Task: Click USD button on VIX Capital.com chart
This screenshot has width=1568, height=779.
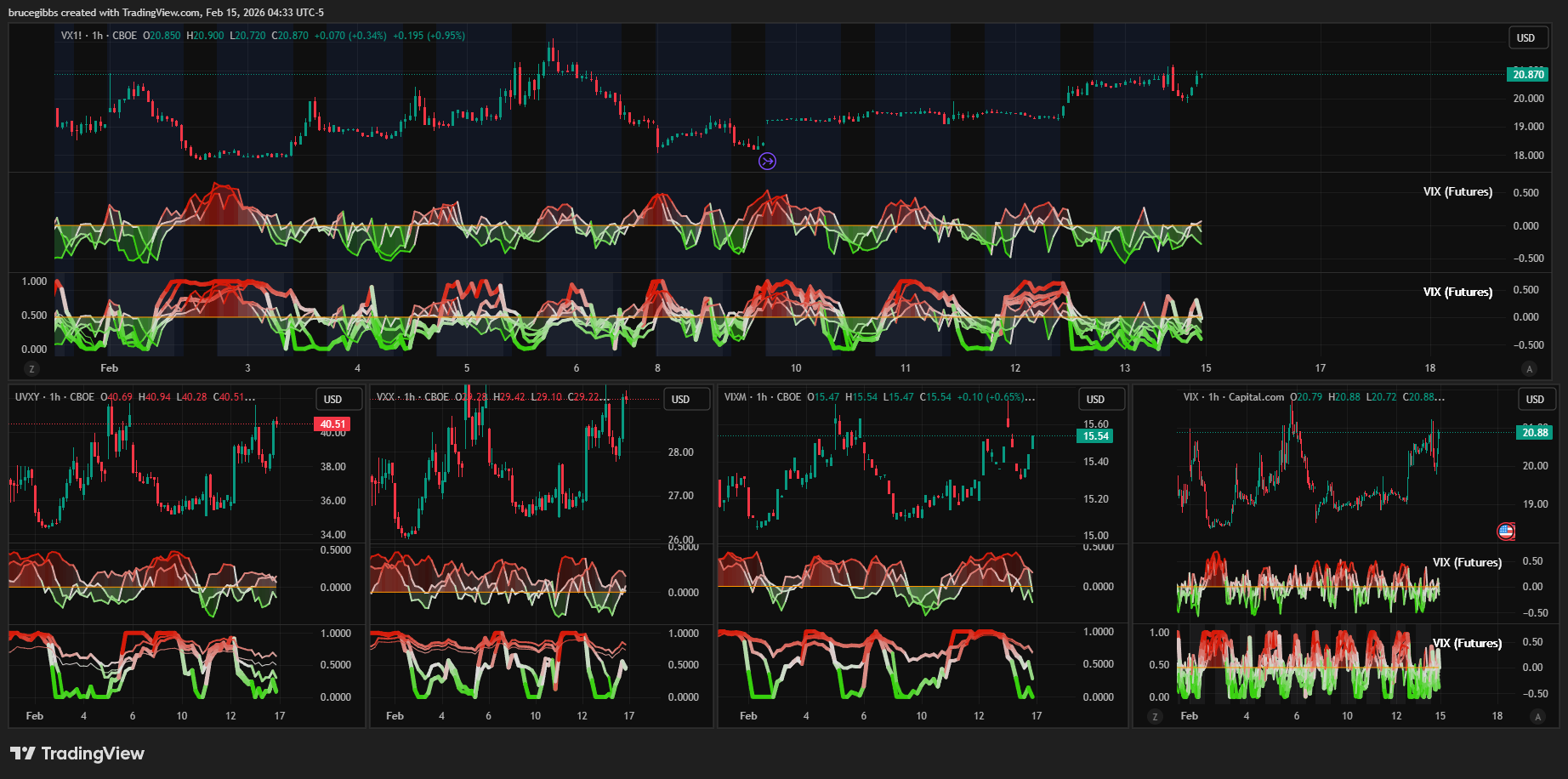Action: click(x=1535, y=400)
